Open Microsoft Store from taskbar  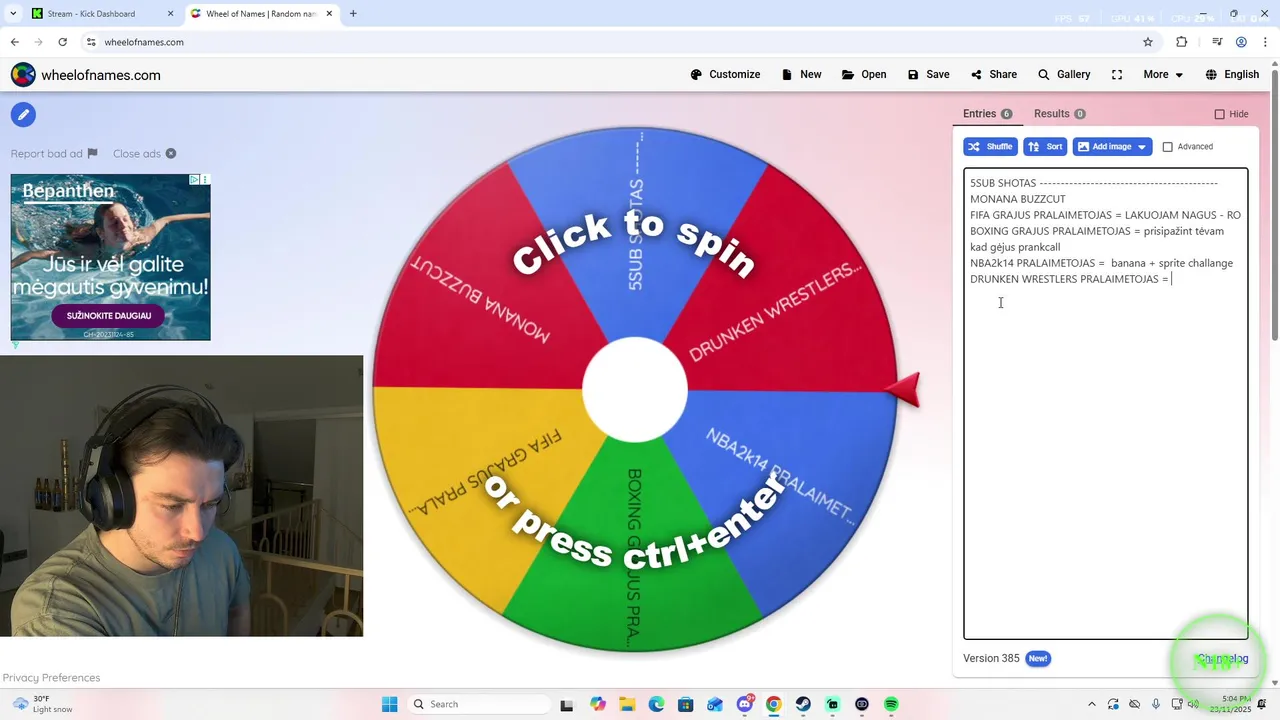686,704
